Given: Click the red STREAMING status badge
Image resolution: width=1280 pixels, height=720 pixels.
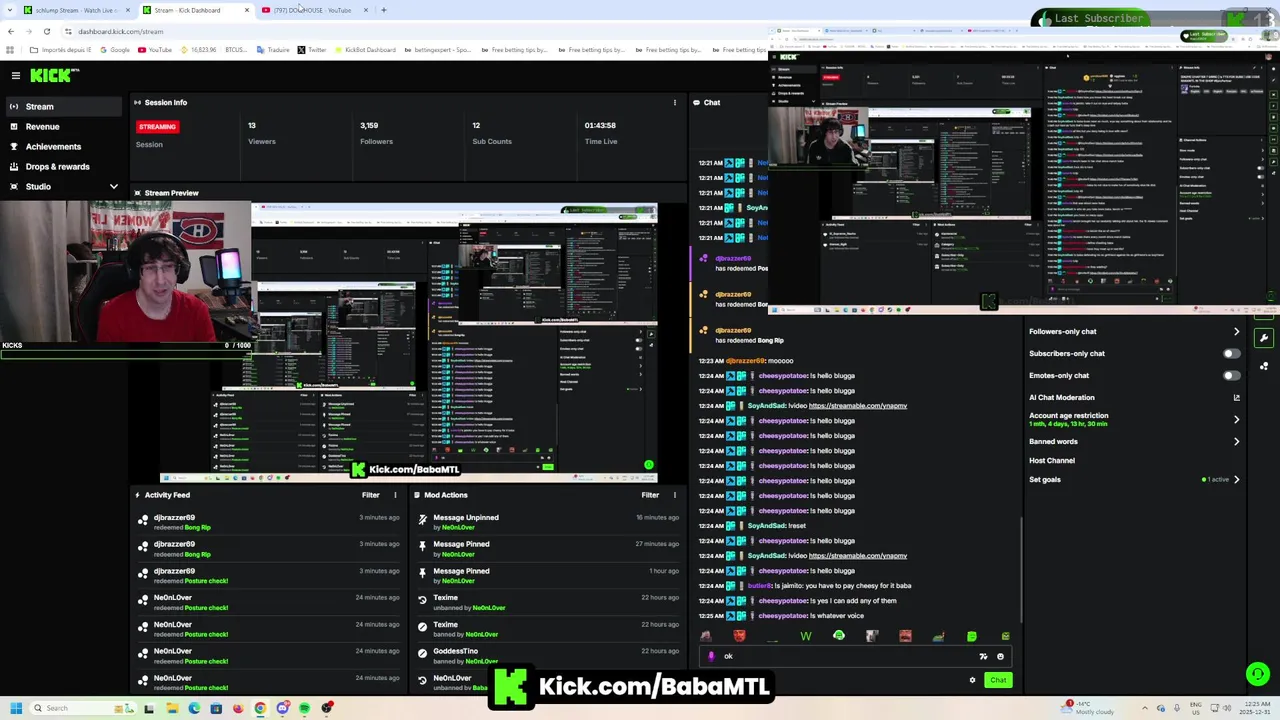Looking at the screenshot, I should point(157,126).
